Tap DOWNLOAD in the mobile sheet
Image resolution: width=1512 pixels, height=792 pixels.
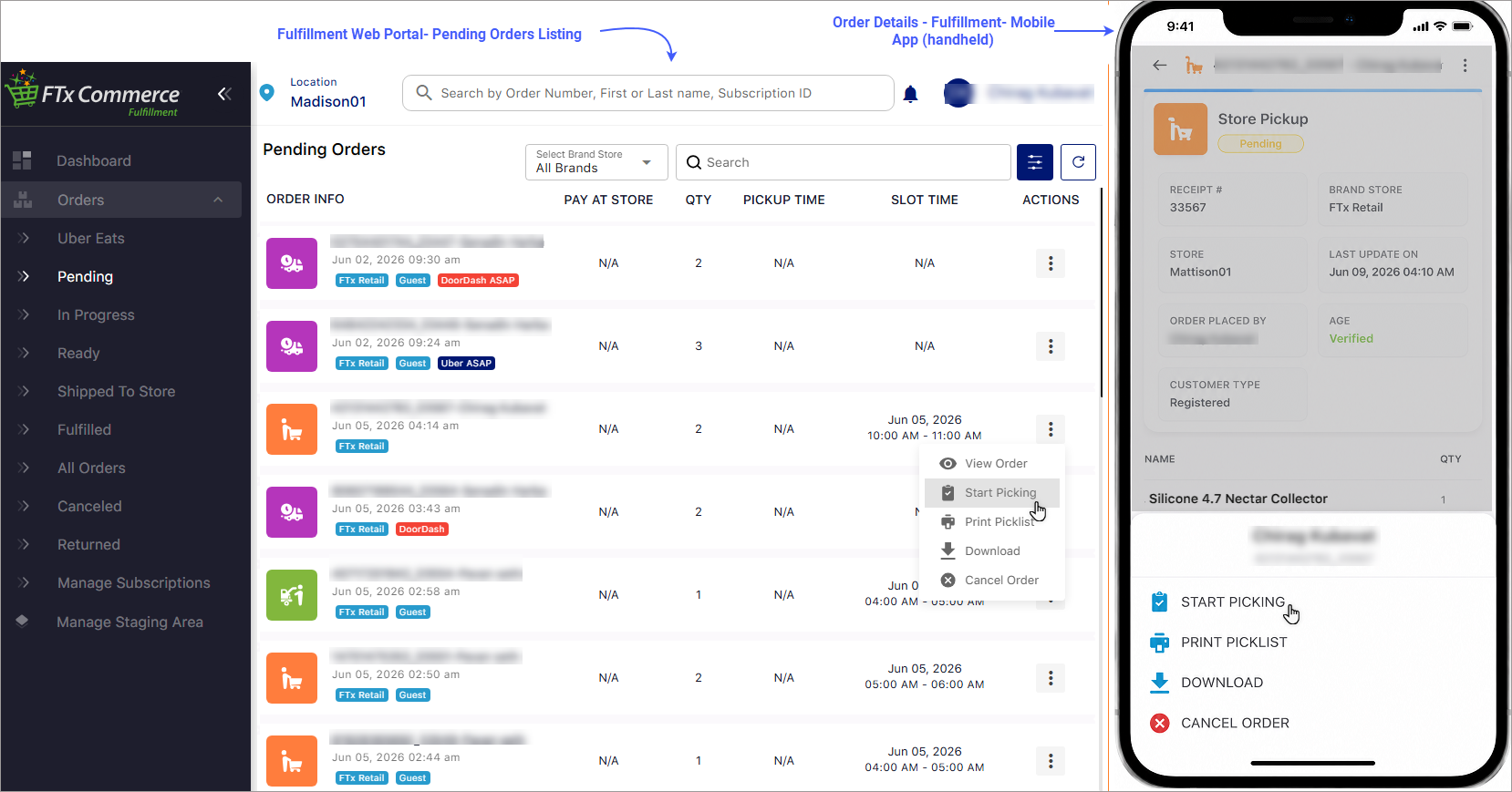[1222, 683]
